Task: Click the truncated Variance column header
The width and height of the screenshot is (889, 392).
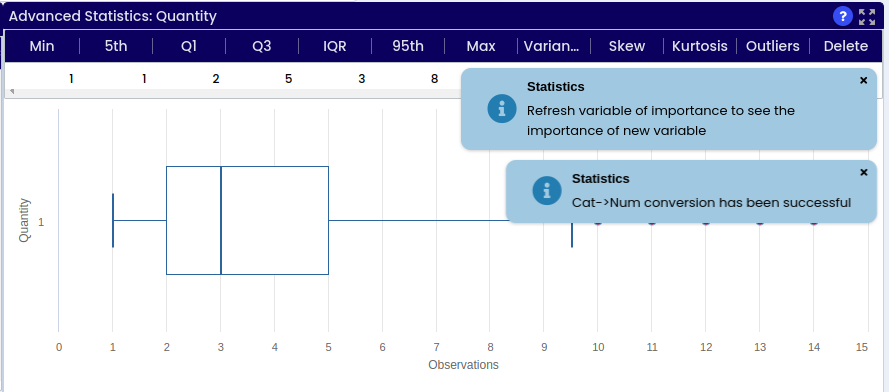Action: point(552,46)
